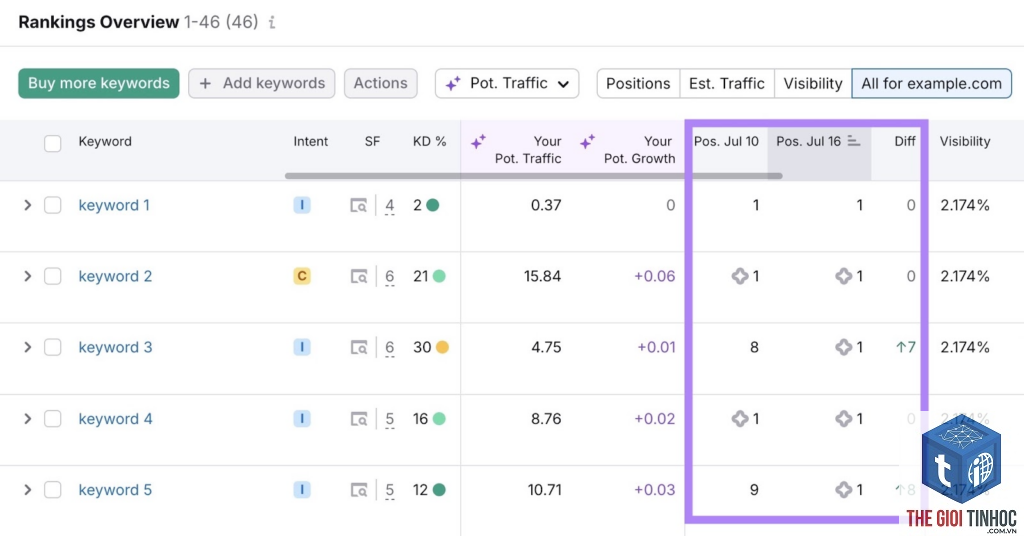
Task: Open the Pot. Traffic dropdown
Action: click(x=507, y=84)
